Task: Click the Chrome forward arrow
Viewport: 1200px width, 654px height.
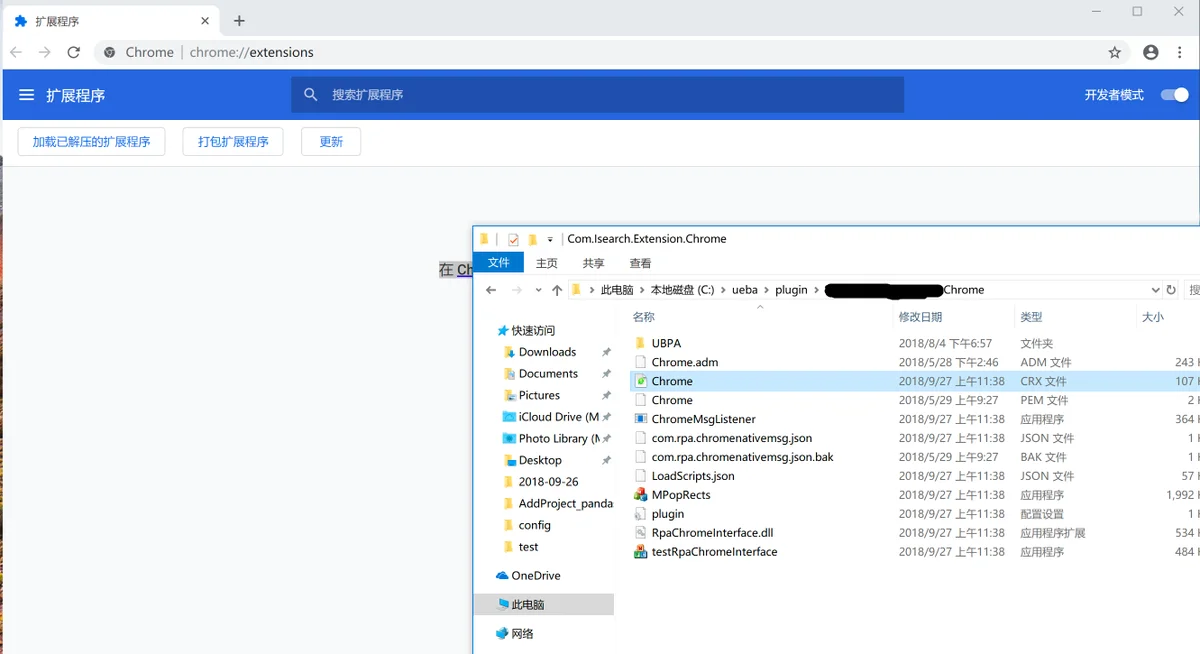Action: (44, 52)
